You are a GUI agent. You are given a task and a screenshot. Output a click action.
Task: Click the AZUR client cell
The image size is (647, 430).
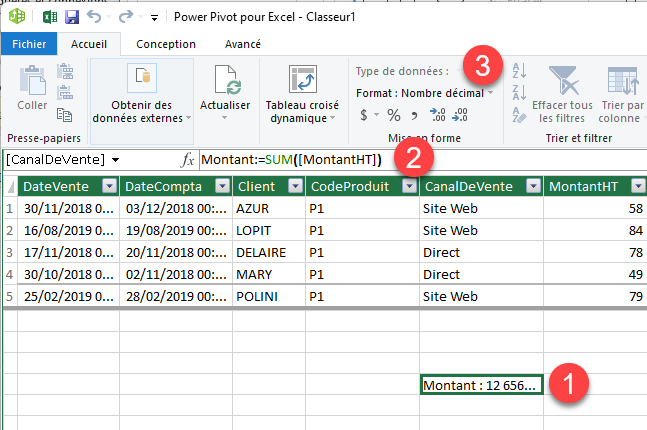pos(269,208)
